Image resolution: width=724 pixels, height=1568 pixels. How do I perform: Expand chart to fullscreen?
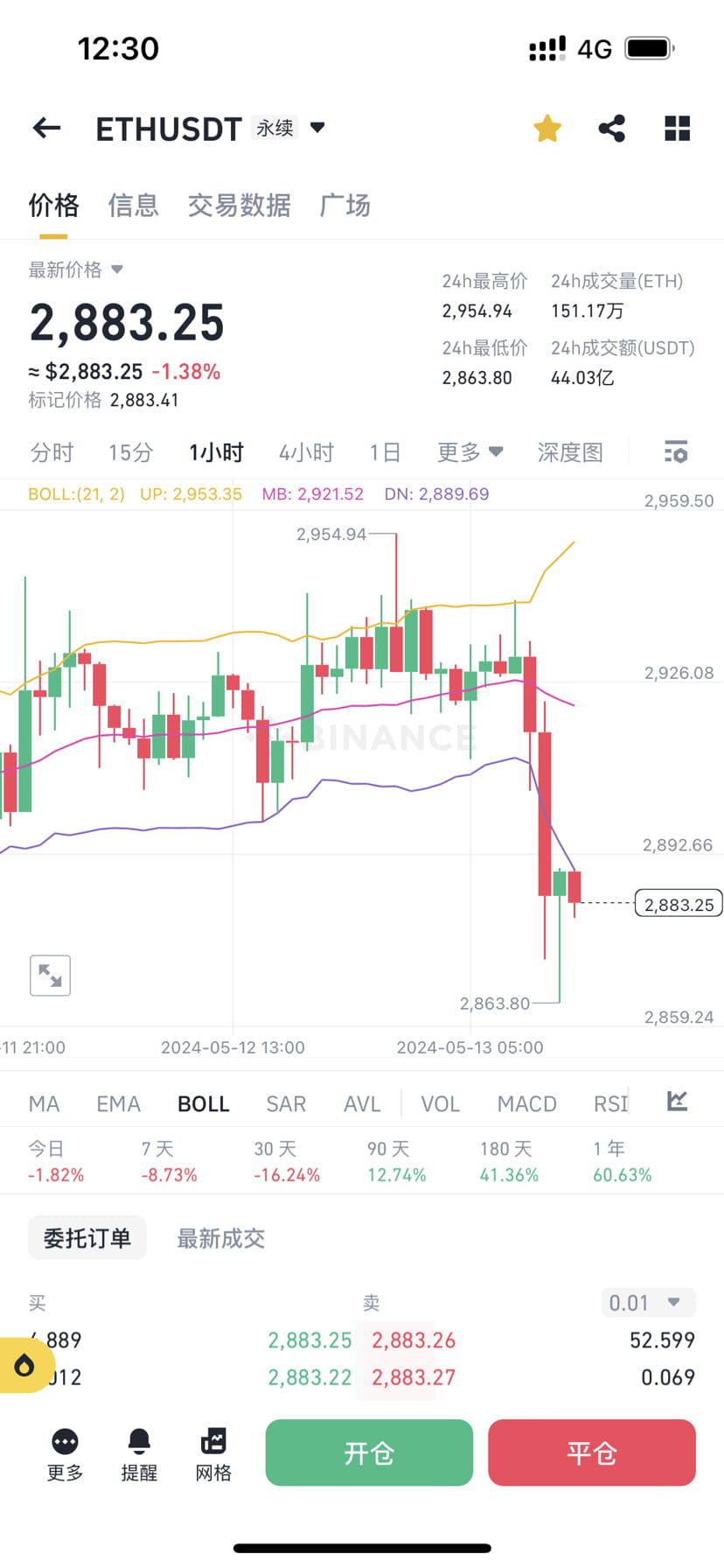(50, 975)
